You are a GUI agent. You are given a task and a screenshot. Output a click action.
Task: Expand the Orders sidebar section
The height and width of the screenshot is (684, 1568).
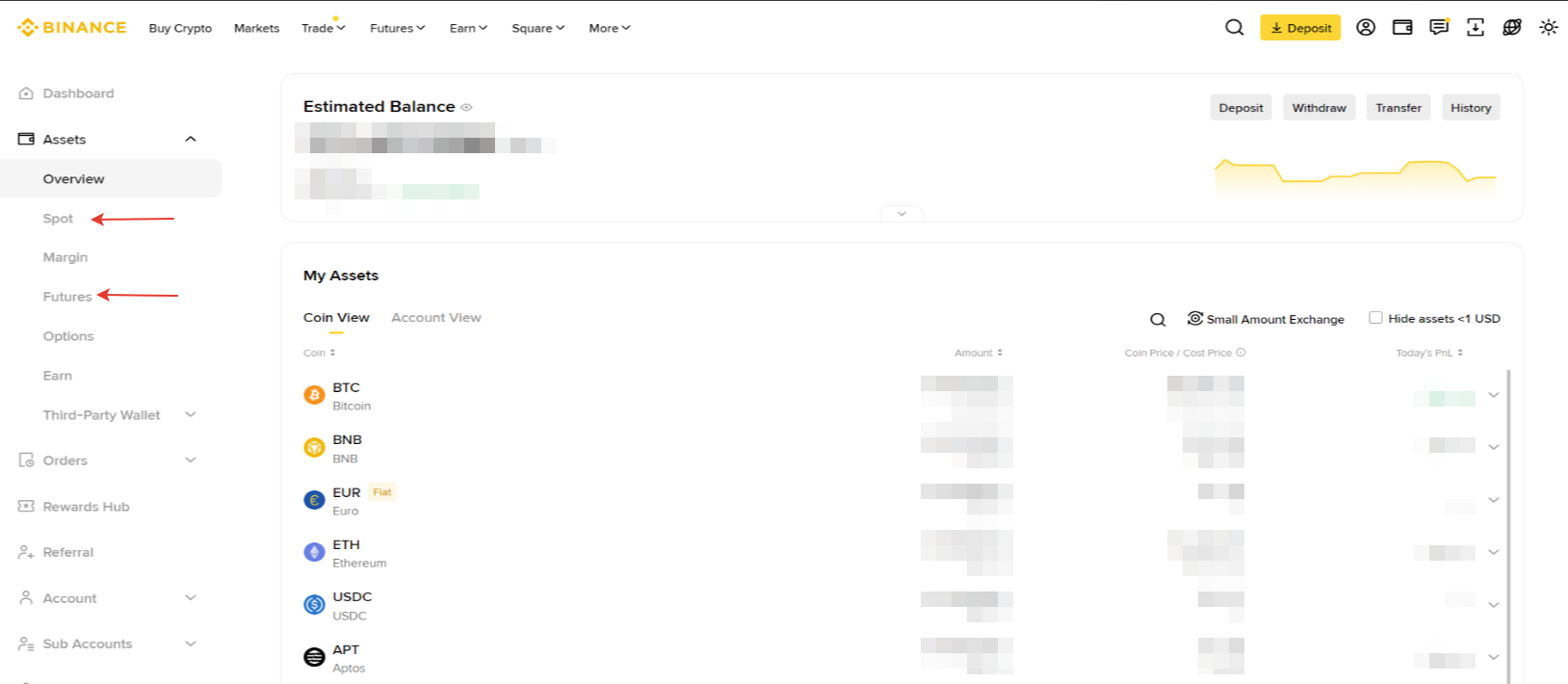[191, 460]
